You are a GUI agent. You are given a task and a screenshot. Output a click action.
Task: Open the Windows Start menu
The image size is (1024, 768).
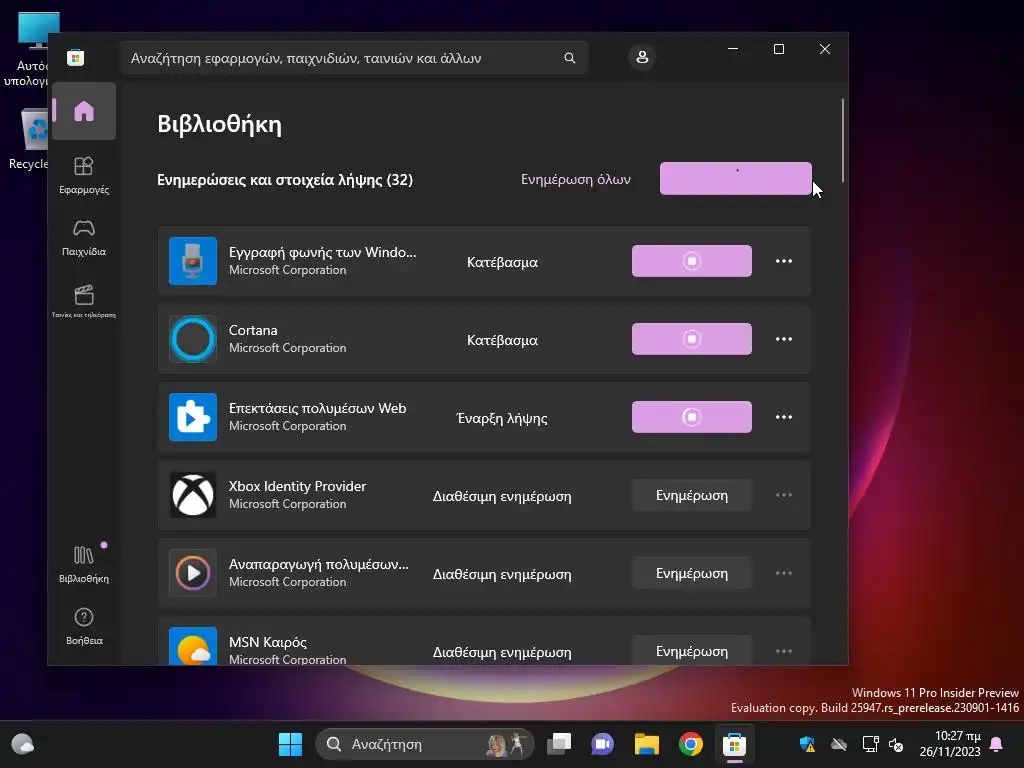290,744
